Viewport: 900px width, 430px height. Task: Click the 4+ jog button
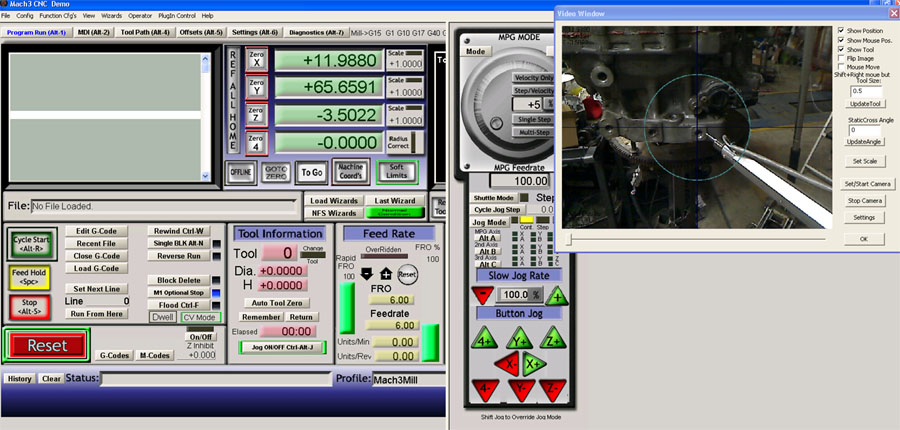pyautogui.click(x=484, y=339)
